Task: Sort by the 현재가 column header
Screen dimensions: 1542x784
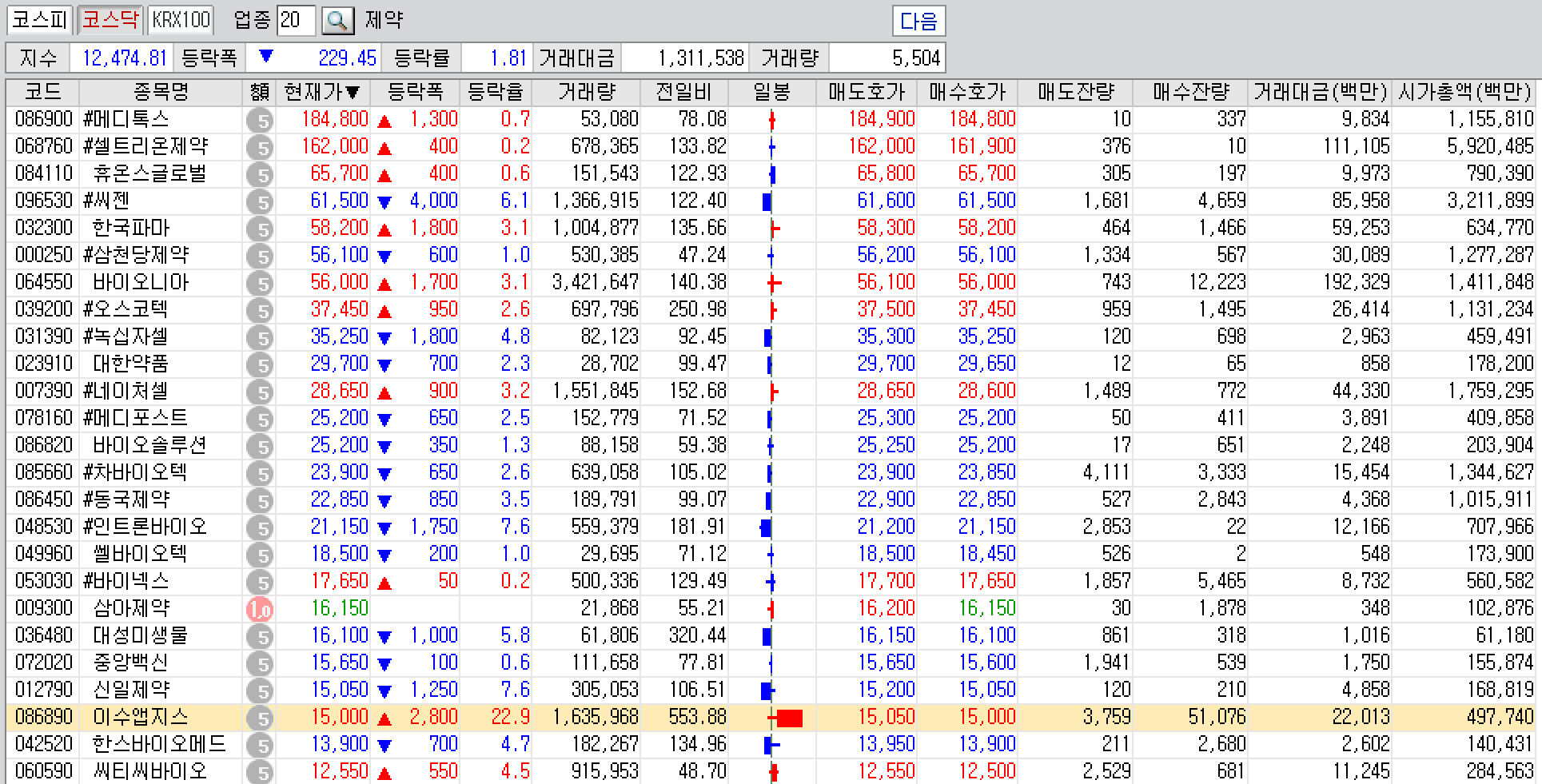Action: 322,92
